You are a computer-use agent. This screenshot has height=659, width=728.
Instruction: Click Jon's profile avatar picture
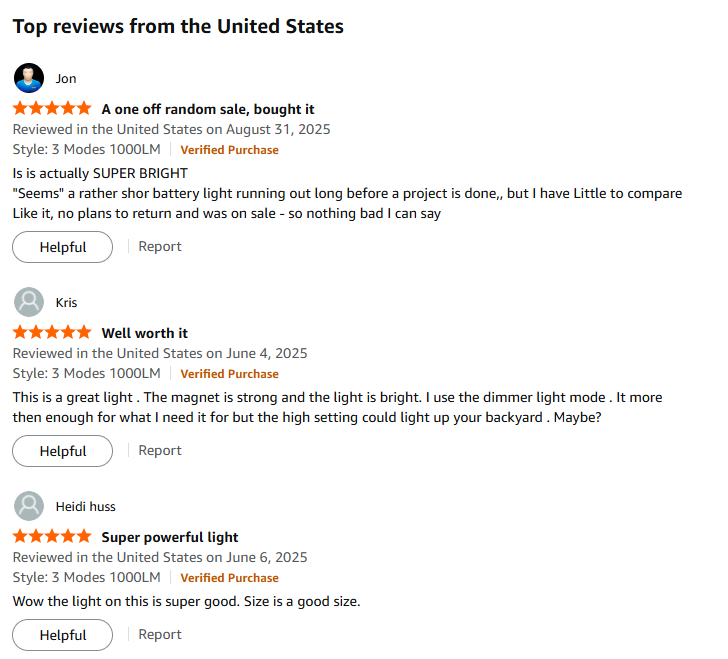pyautogui.click(x=30, y=78)
